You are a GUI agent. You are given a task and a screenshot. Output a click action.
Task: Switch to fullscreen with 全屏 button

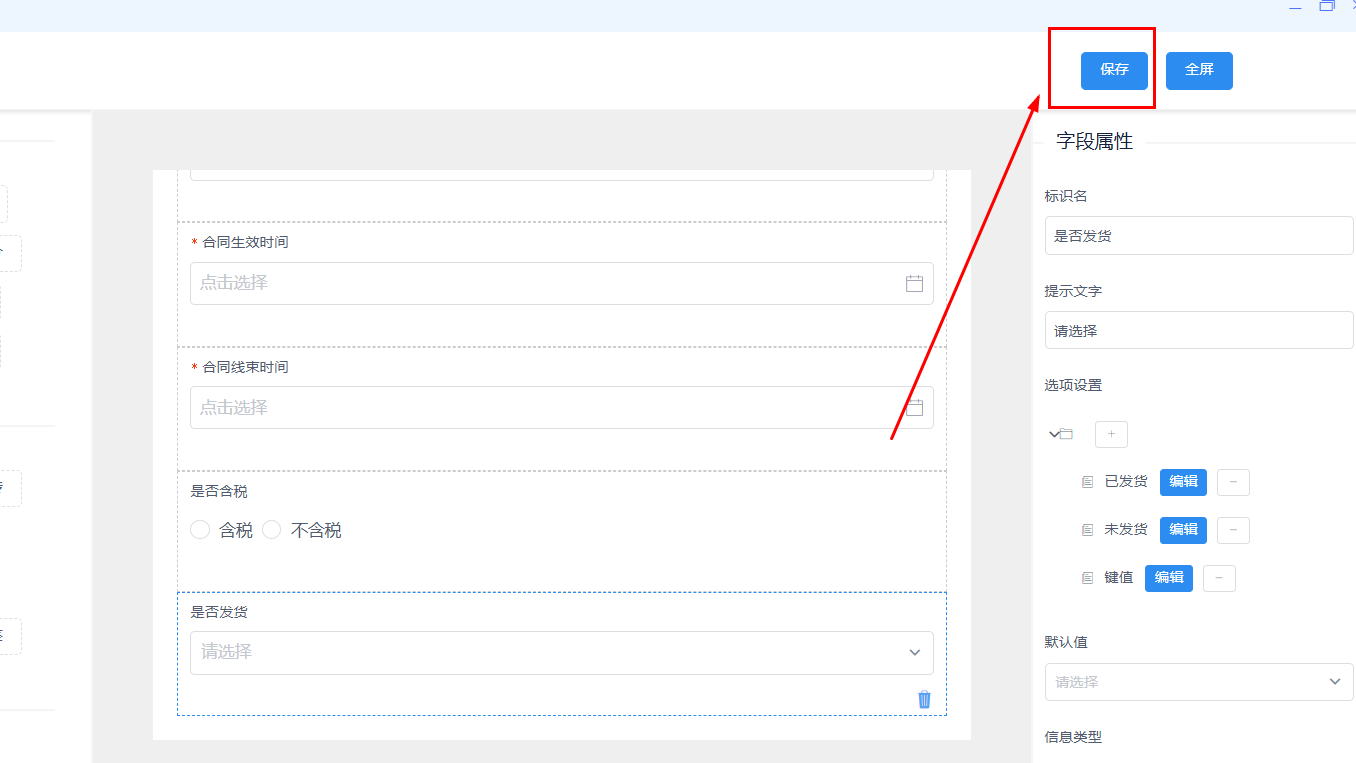coord(1199,70)
